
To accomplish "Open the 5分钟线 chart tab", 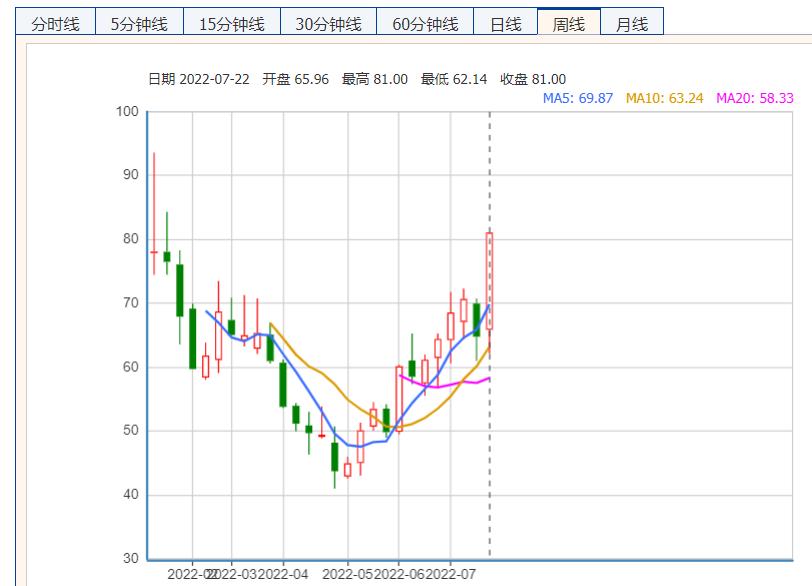I will [140, 24].
